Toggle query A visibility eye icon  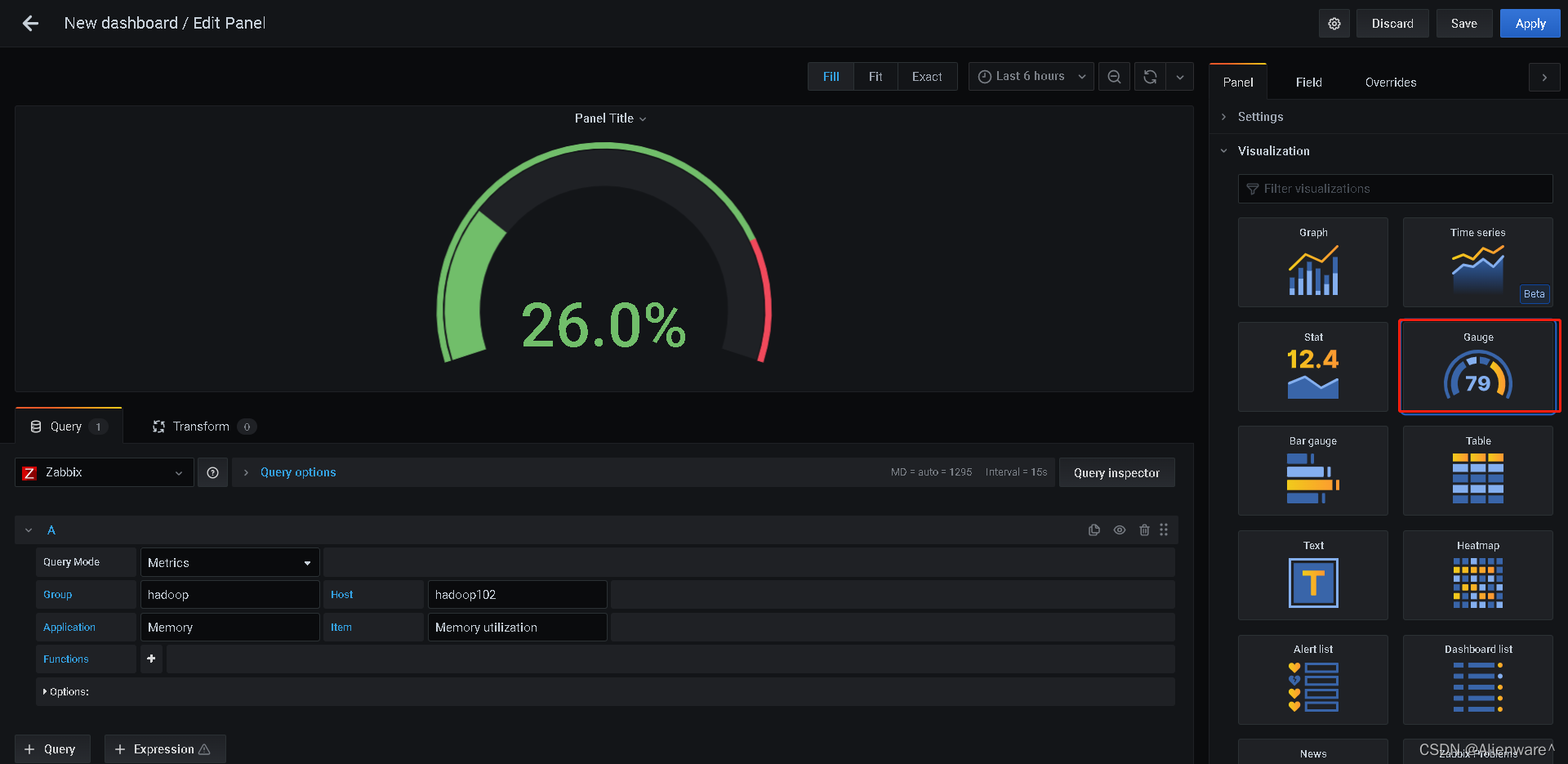click(x=1120, y=530)
